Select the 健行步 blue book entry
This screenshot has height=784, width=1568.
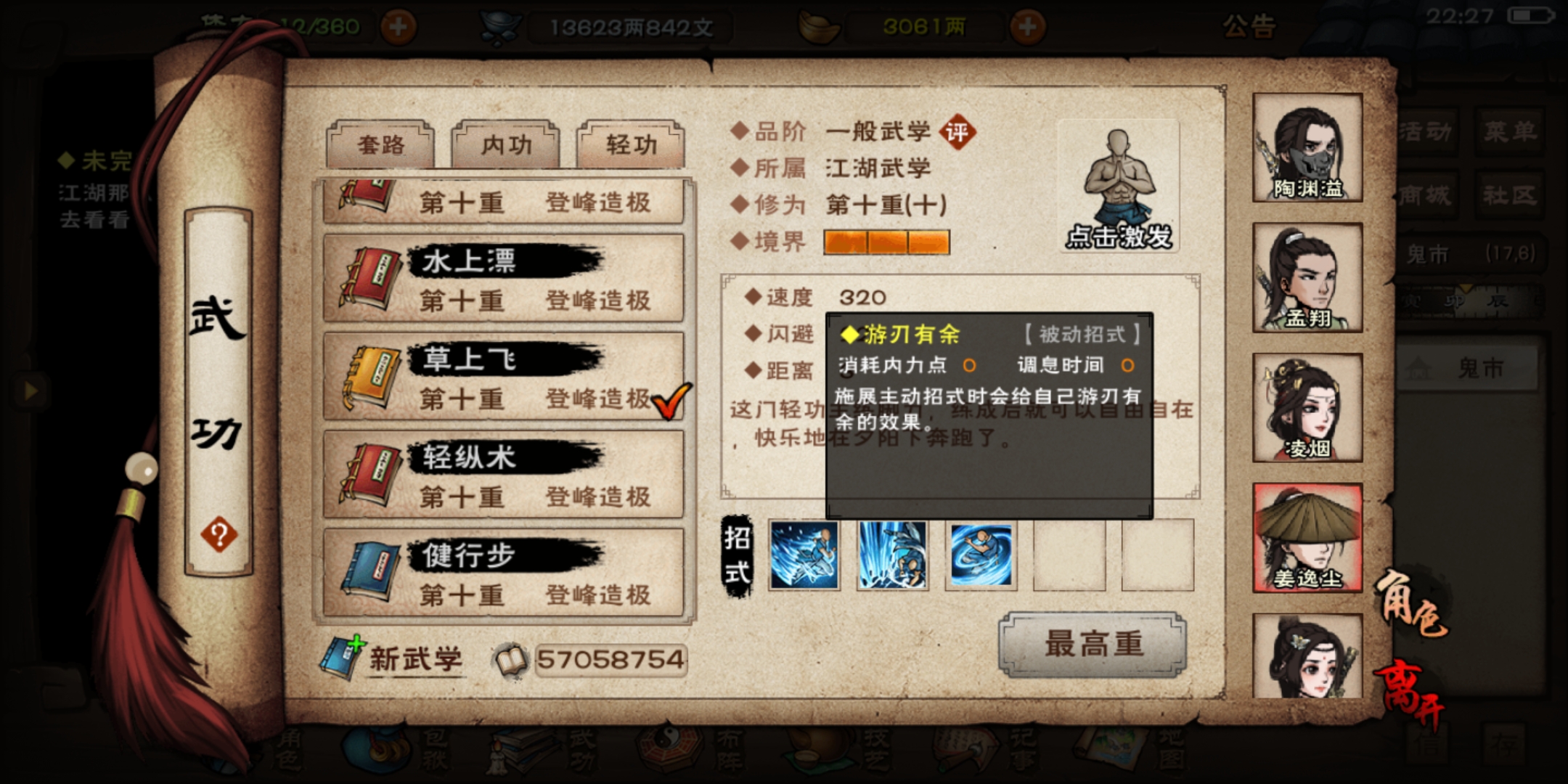(503, 573)
